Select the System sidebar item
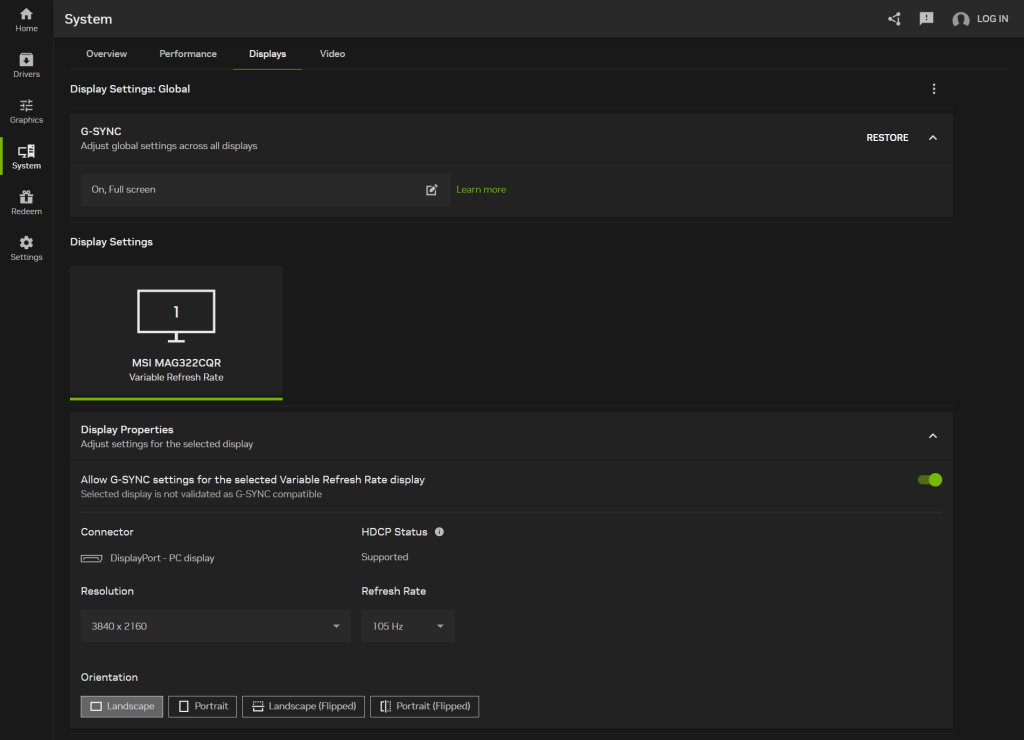This screenshot has width=1024, height=740. pyautogui.click(x=26, y=157)
